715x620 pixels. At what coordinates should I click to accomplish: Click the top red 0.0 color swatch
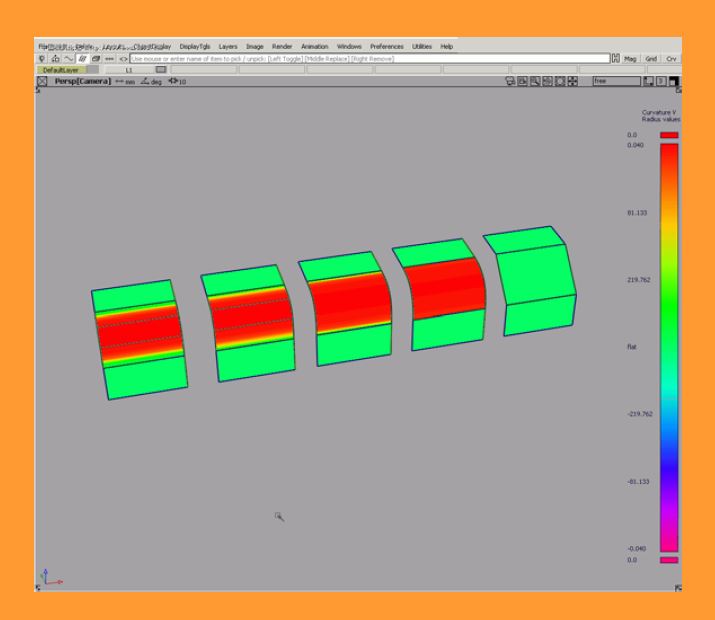point(669,135)
